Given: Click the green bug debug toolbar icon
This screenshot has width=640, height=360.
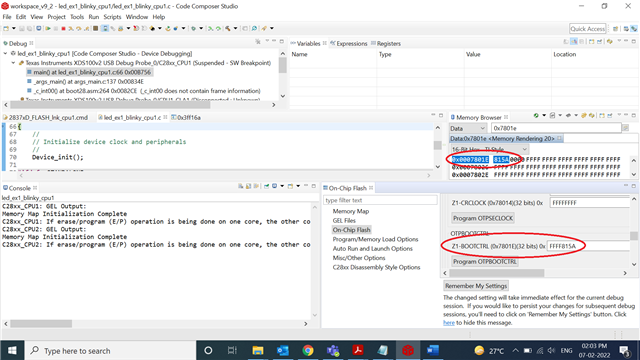Looking at the screenshot, I should (193, 29).
